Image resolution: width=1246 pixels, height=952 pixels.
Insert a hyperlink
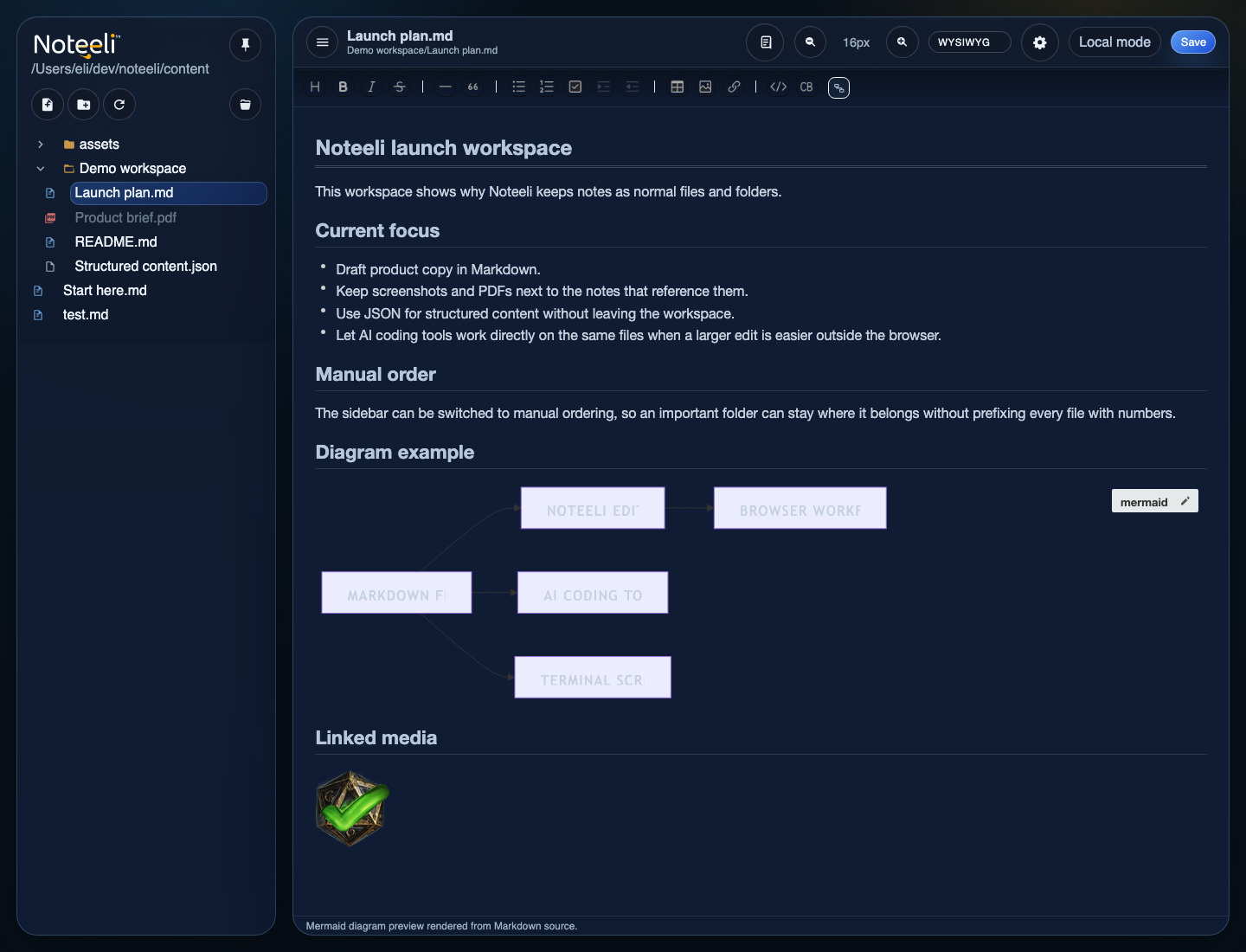[734, 87]
